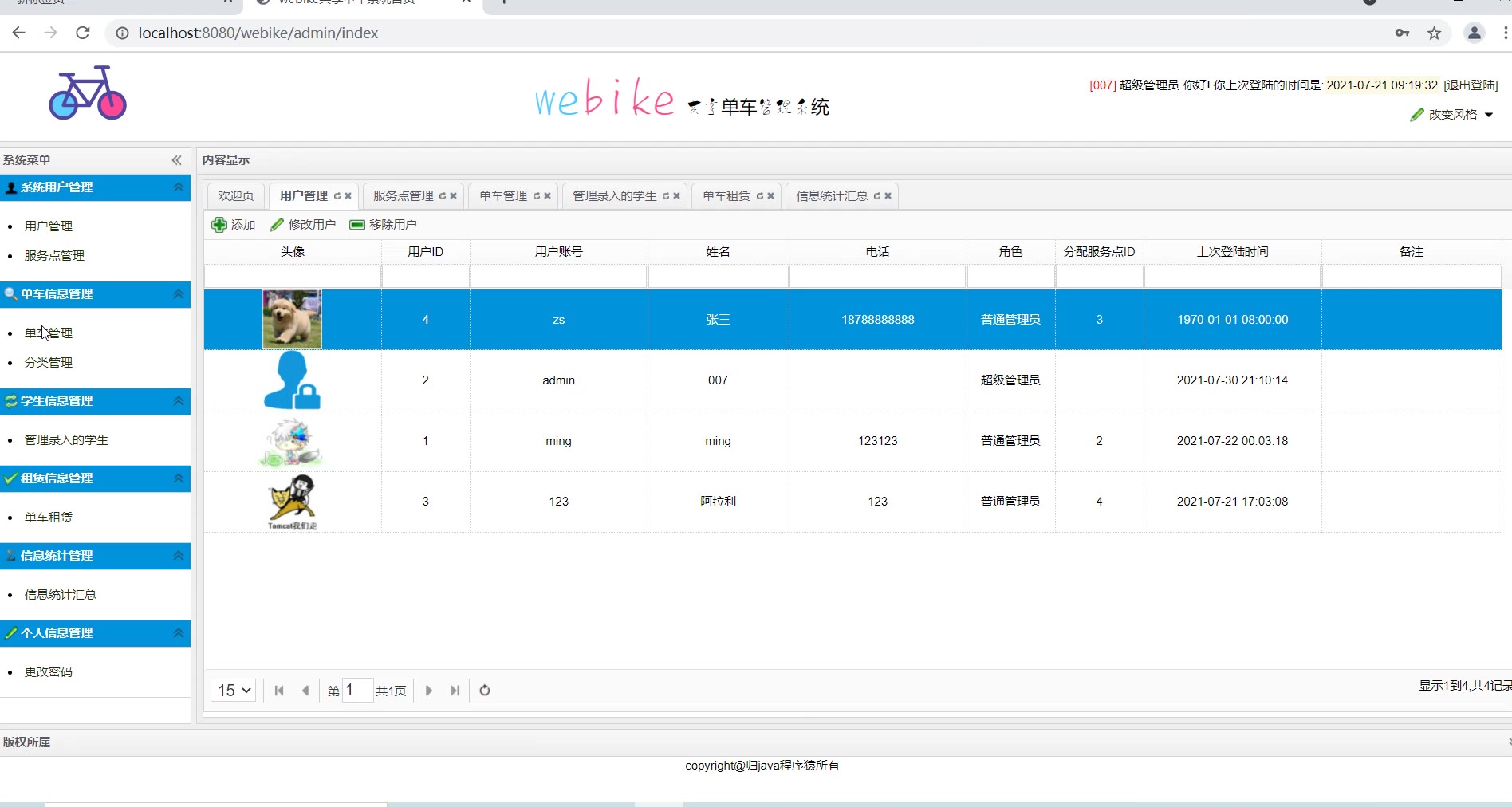1512x807 pixels.
Task: Refresh the 单车管理 tab
Action: pyautogui.click(x=537, y=196)
